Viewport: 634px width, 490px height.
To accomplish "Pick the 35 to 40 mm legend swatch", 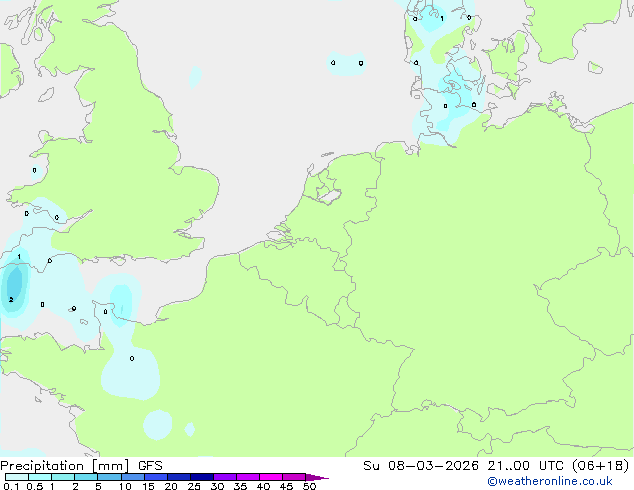I will point(248,477).
